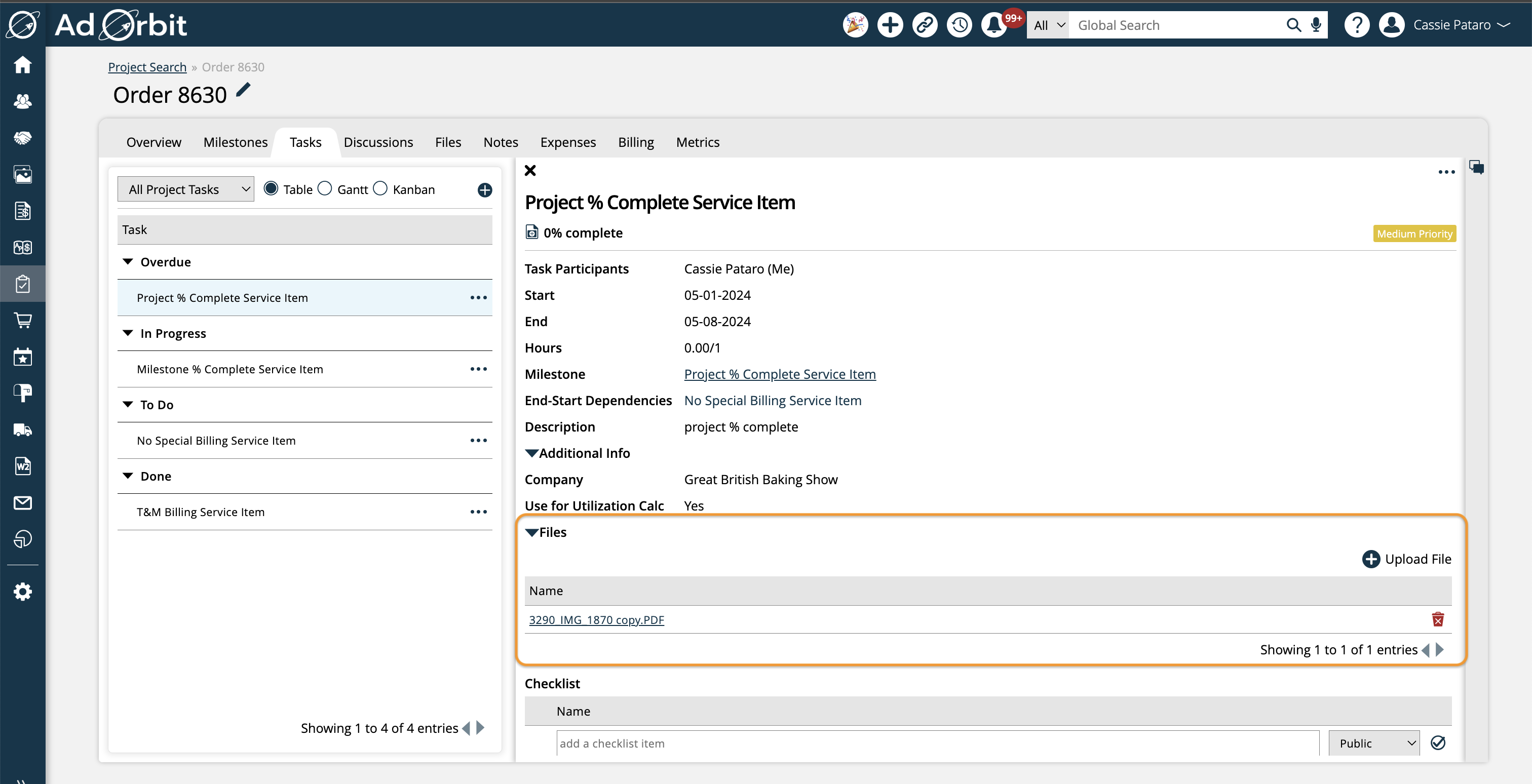This screenshot has height=784, width=1532.
Task: Click Upload File button
Action: [x=1407, y=558]
